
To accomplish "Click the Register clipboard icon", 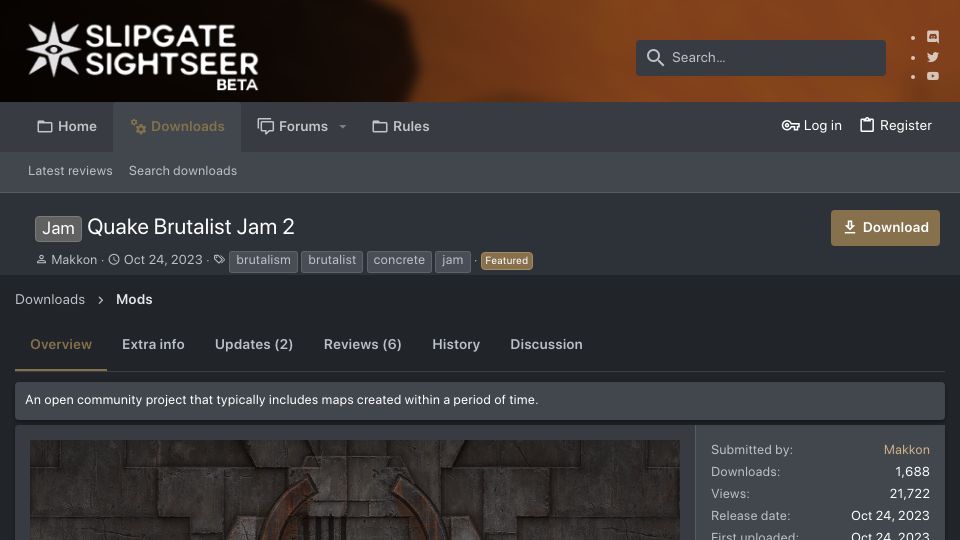I will coord(867,125).
